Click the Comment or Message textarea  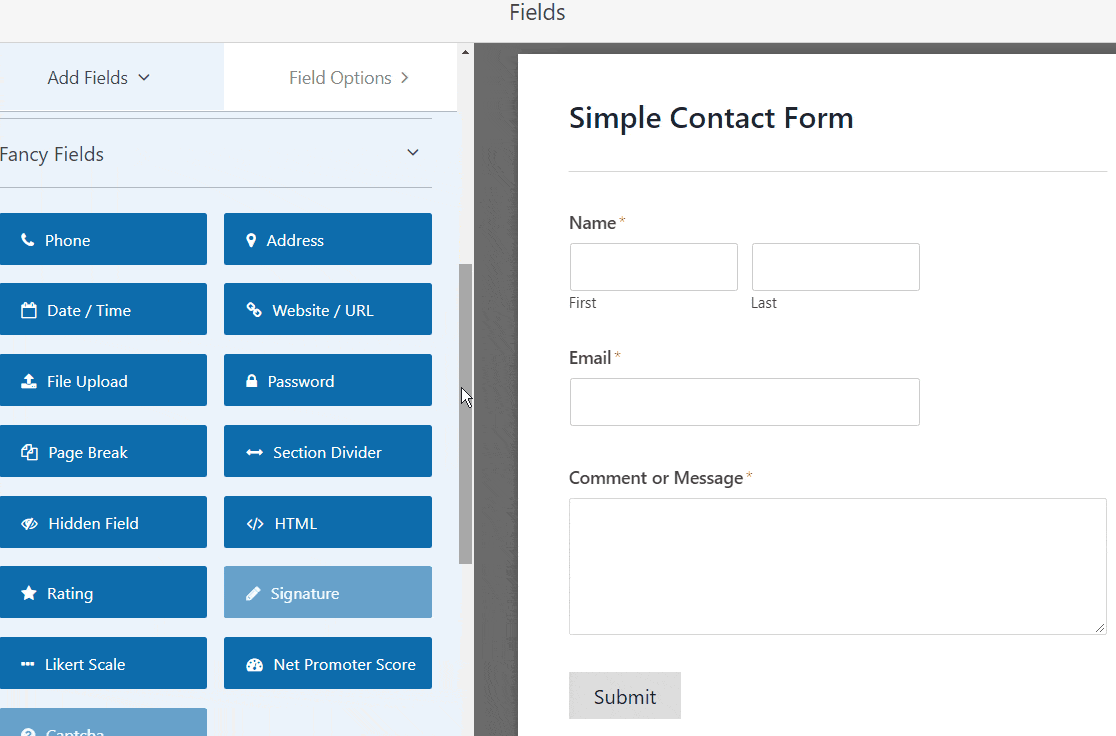point(837,566)
